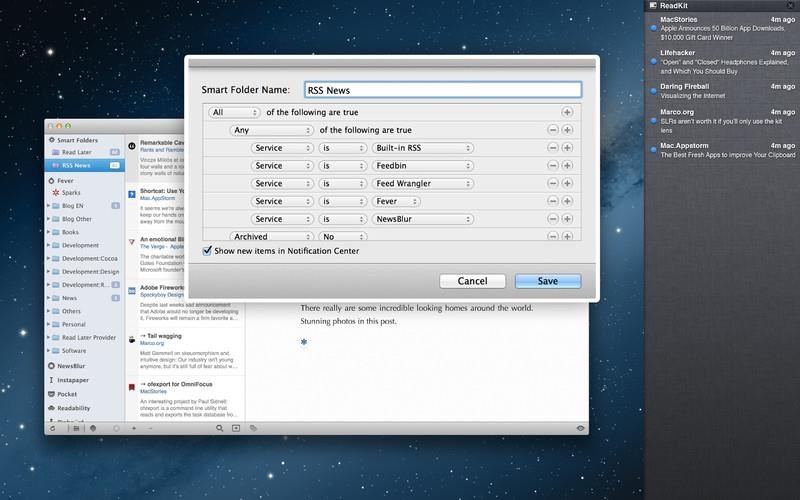Open the No value dropdown for Archived
The height and width of the screenshot is (500, 800).
(x=342, y=236)
